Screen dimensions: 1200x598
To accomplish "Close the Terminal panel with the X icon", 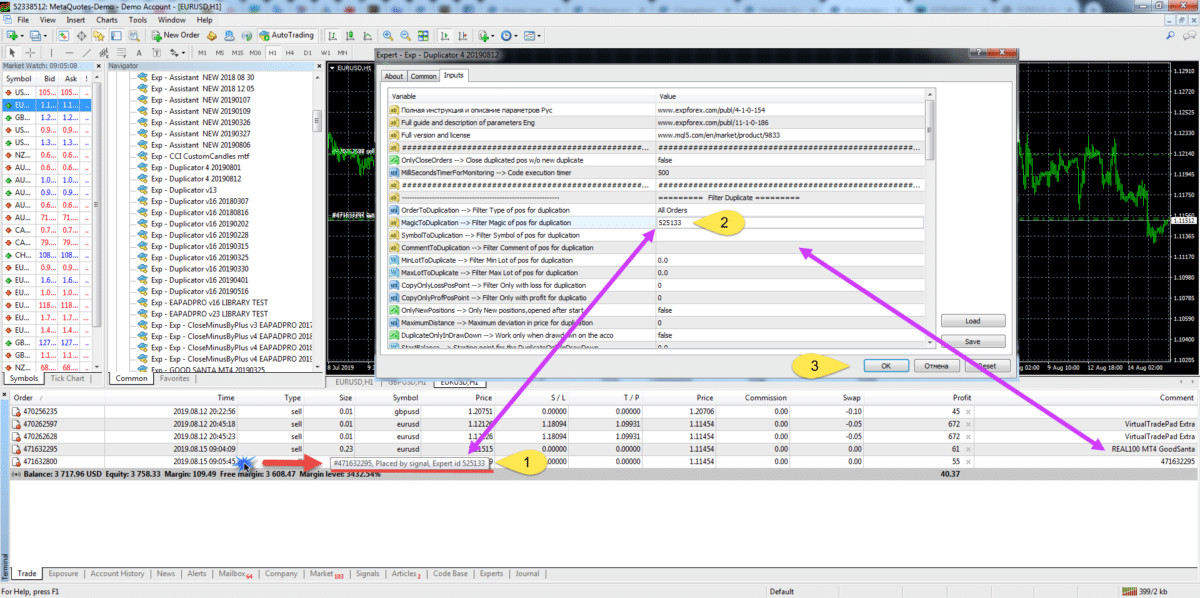I will click(x=6, y=397).
